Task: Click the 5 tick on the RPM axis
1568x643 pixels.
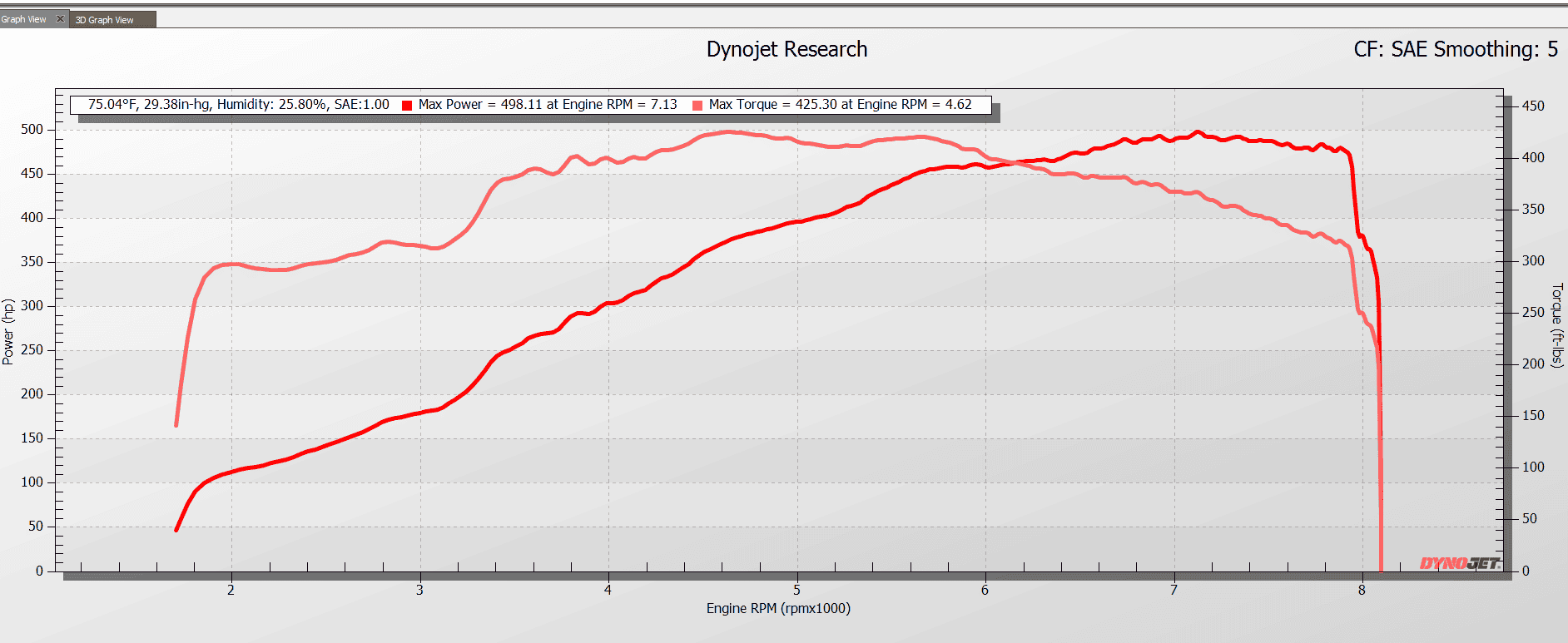Action: 796,590
